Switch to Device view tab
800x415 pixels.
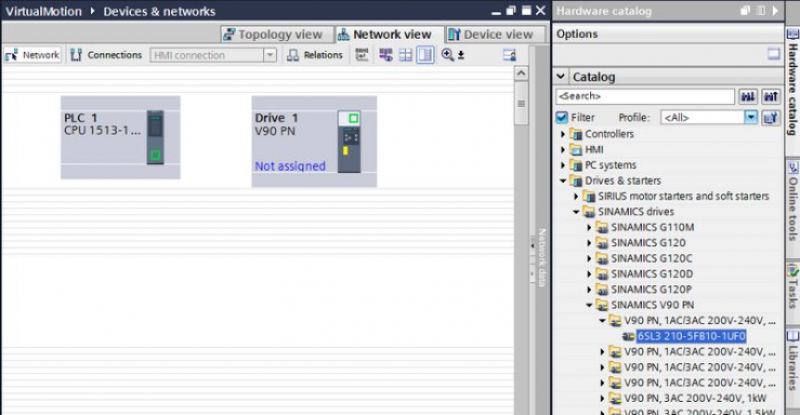click(495, 34)
